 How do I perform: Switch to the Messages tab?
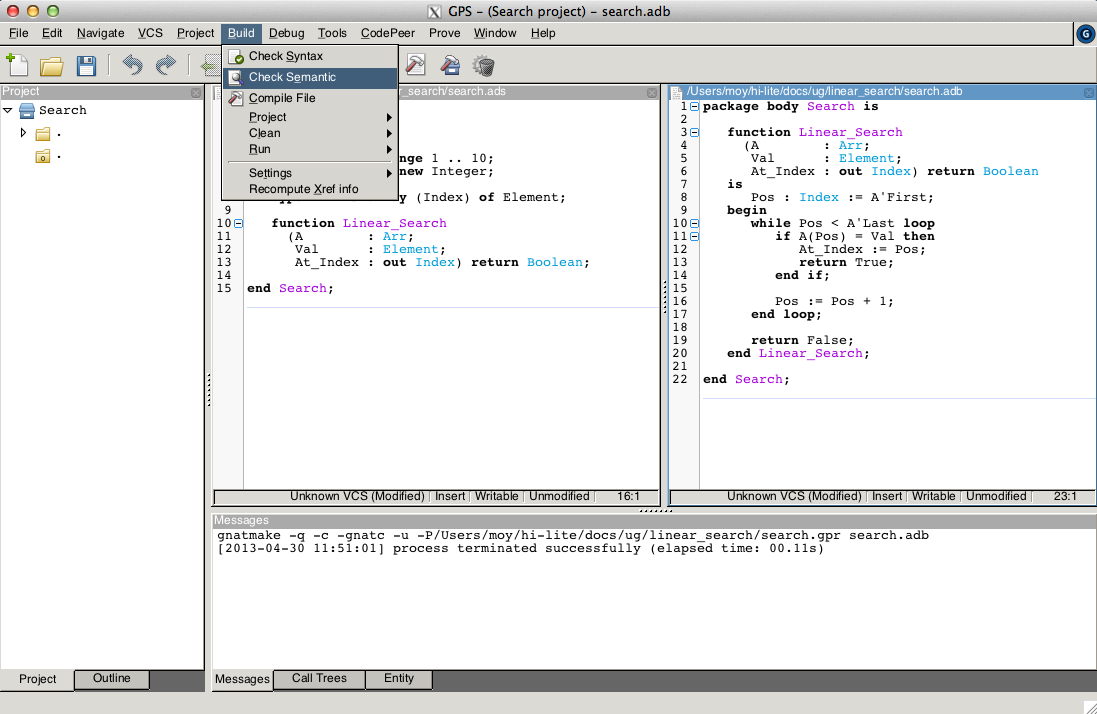point(242,679)
